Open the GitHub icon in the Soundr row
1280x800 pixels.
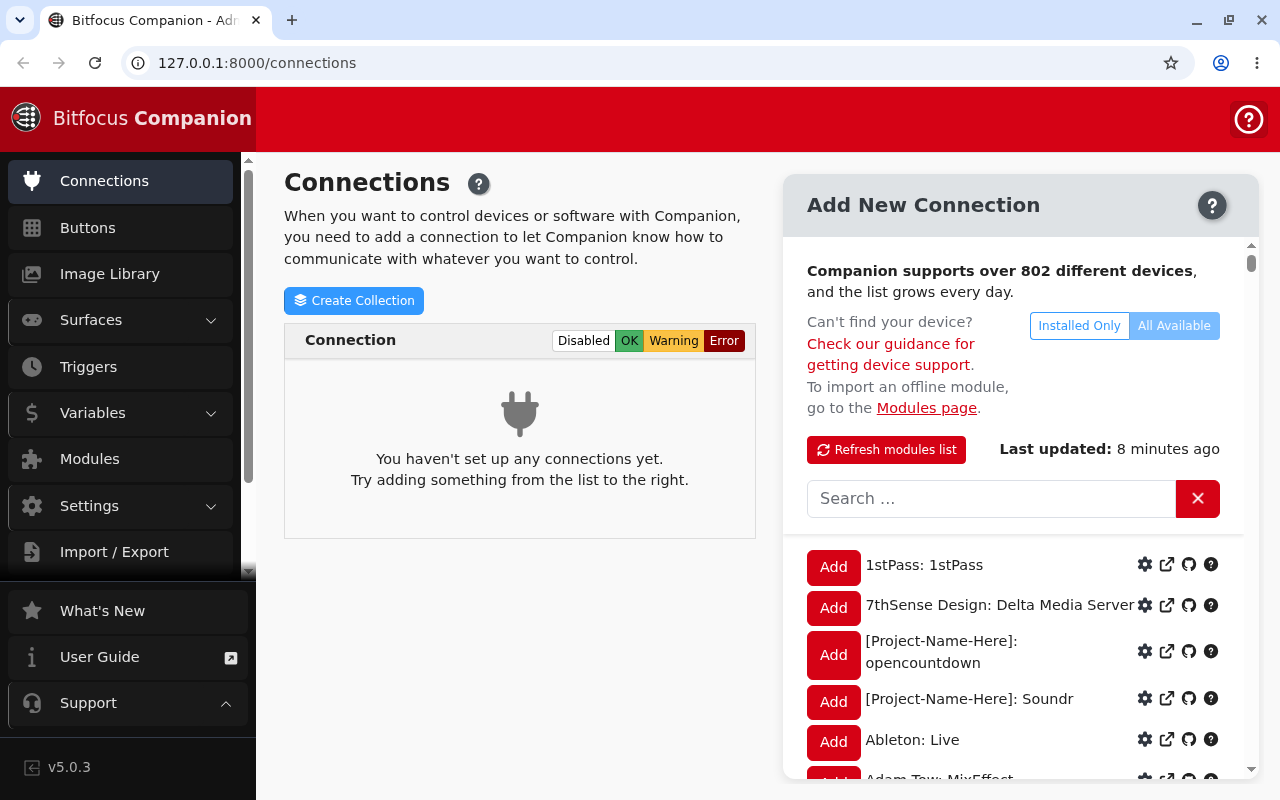pyautogui.click(x=1189, y=698)
